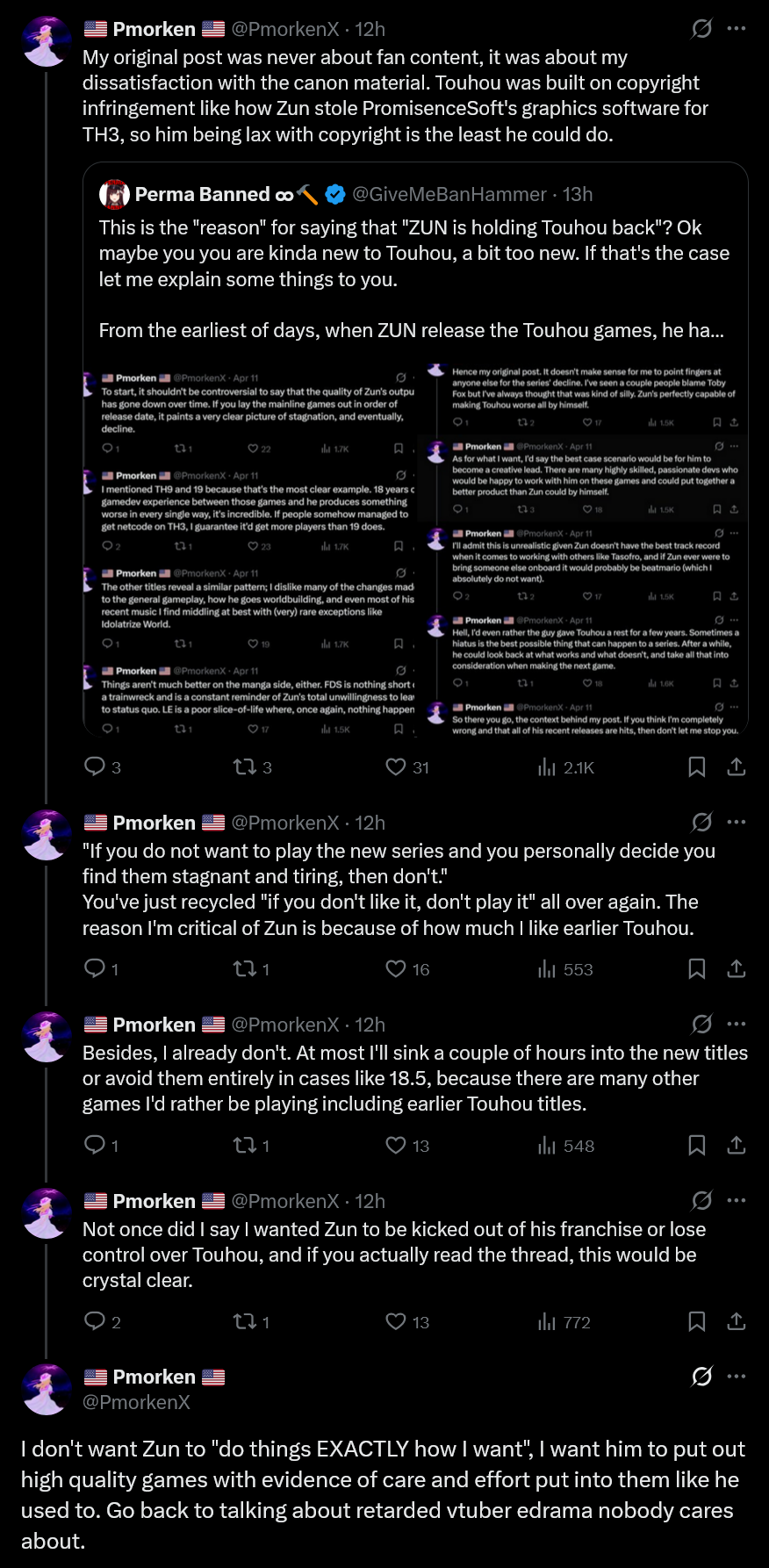The width and height of the screenshot is (769, 1568).
Task: Open Grok icon on the top post
Action: pyautogui.click(x=701, y=29)
